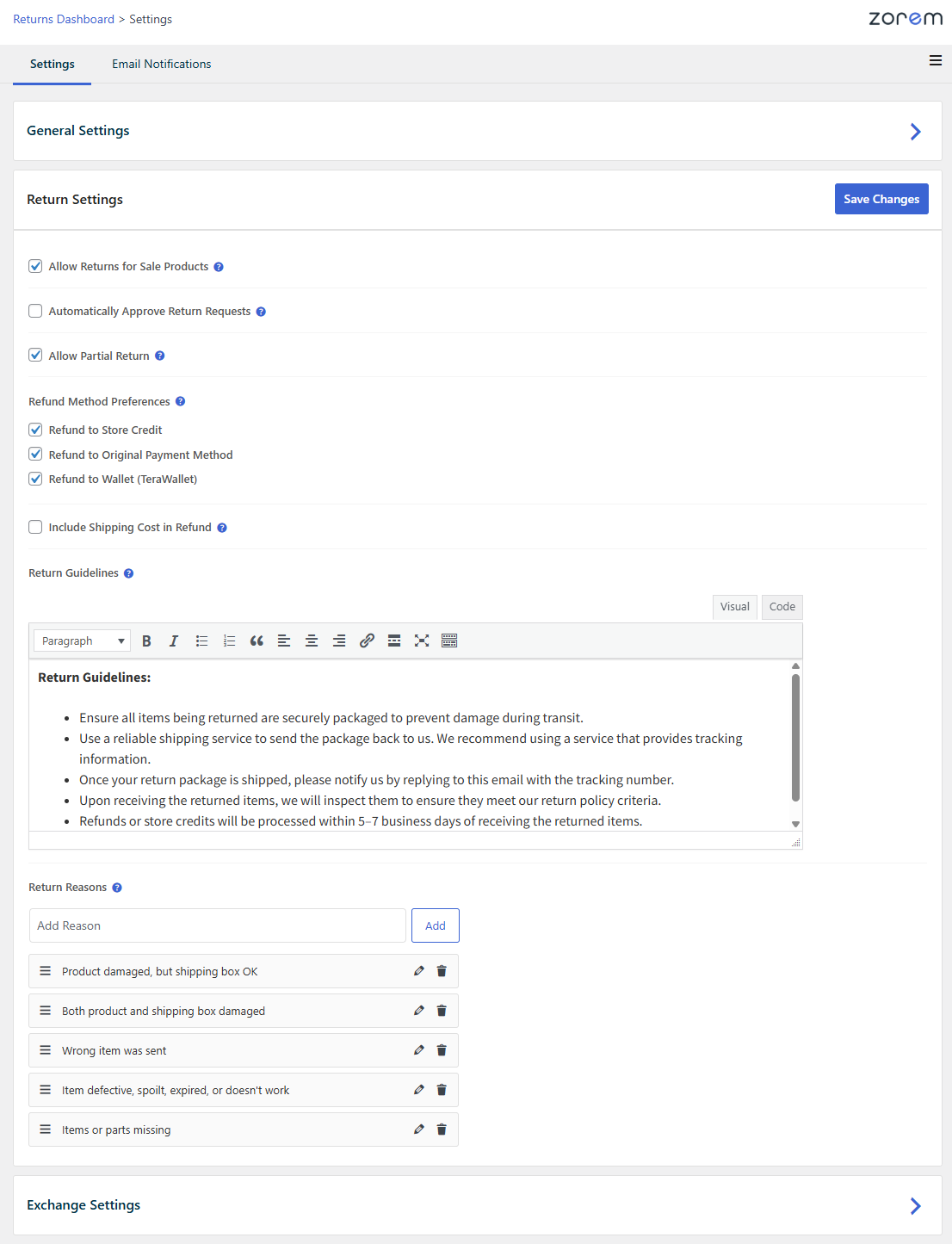Click the Add Reason input field
Screen dimensions: 952x1244
click(x=217, y=925)
